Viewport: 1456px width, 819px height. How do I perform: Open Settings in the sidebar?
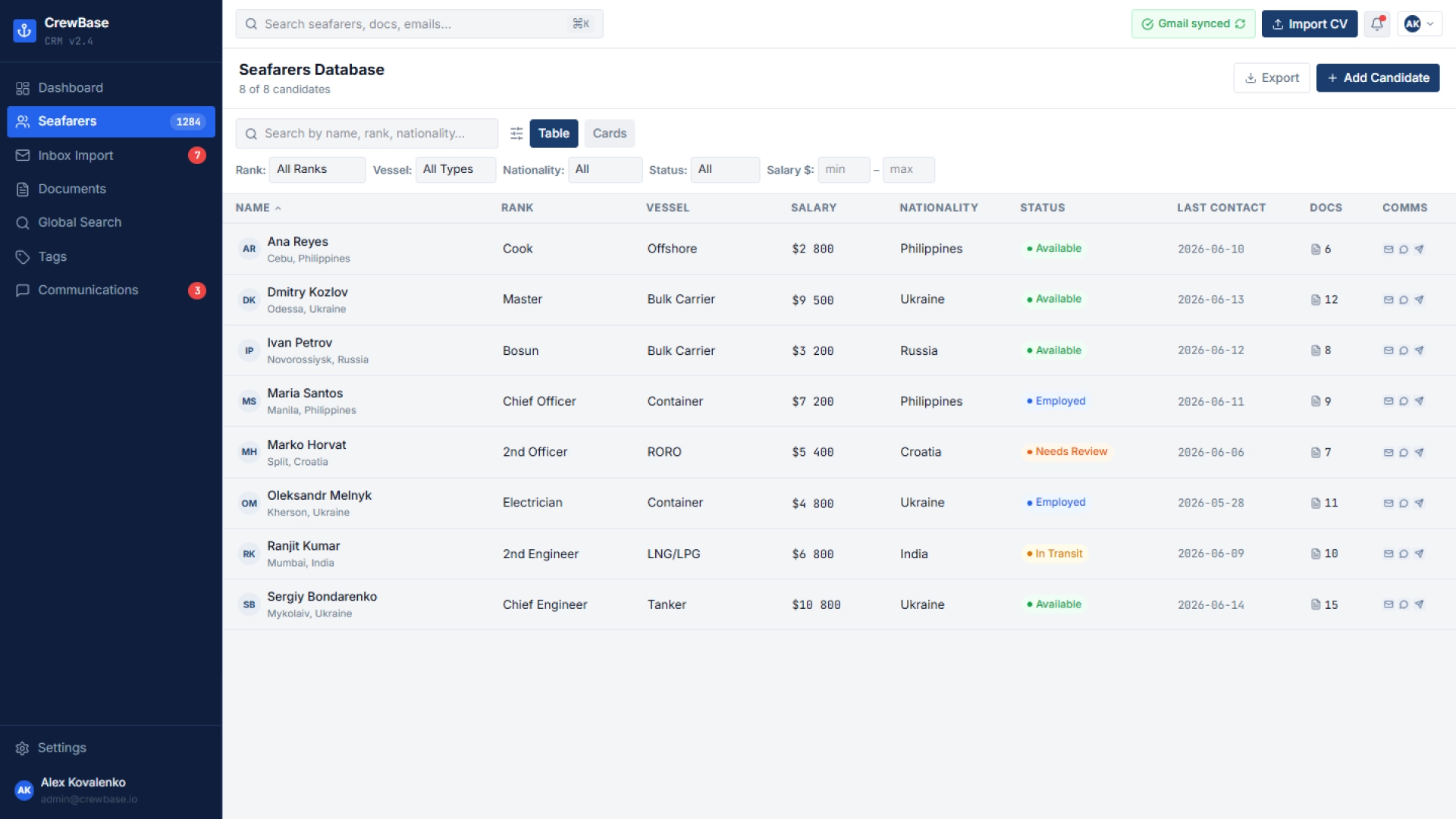111,748
